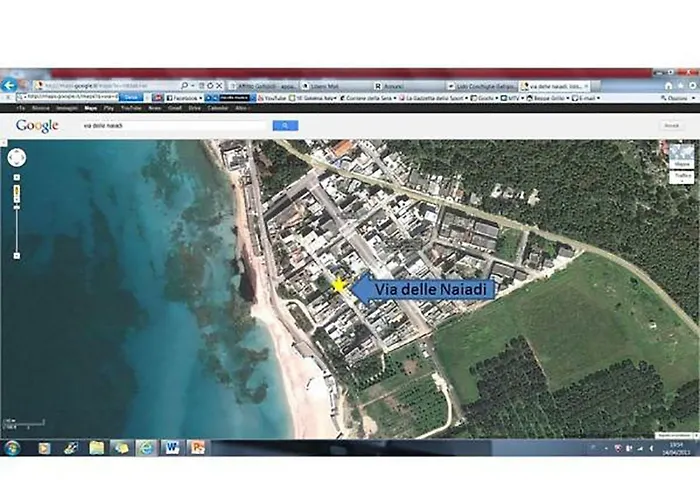Screen dimensions: 700x500
Task: Select the Maps item in Google bar
Action: tap(90, 107)
